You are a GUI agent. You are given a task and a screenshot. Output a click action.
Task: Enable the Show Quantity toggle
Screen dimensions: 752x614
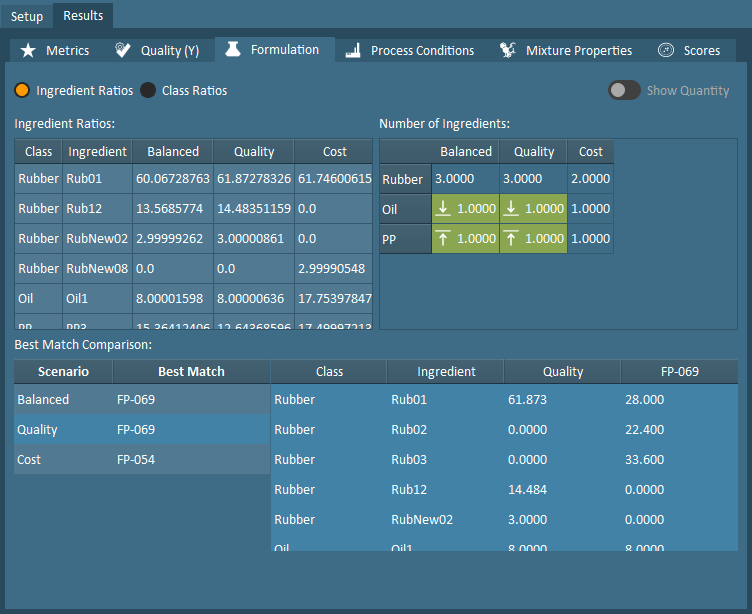(x=624, y=90)
